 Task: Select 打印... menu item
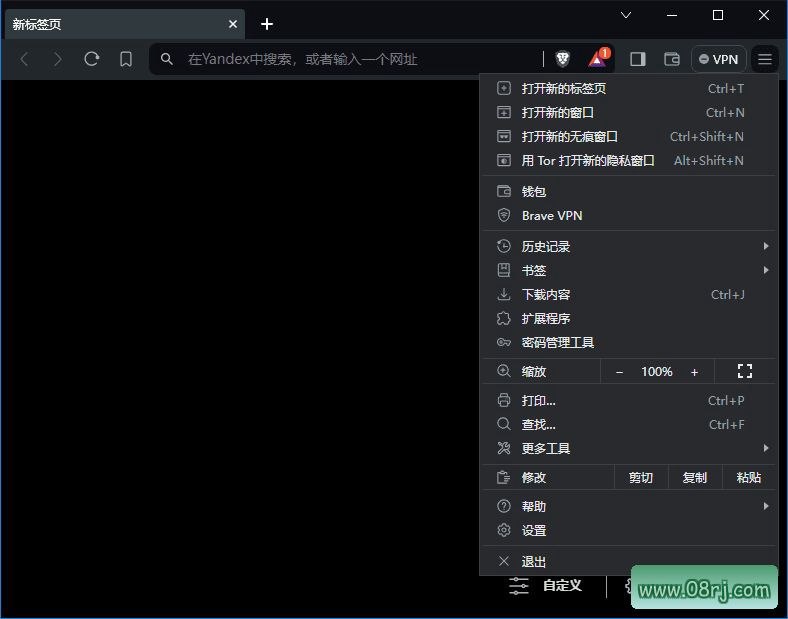click(628, 400)
